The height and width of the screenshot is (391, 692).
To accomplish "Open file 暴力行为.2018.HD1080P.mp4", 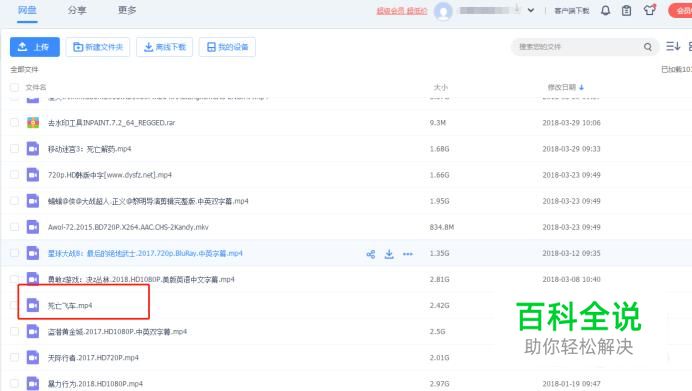I will tap(95, 383).
